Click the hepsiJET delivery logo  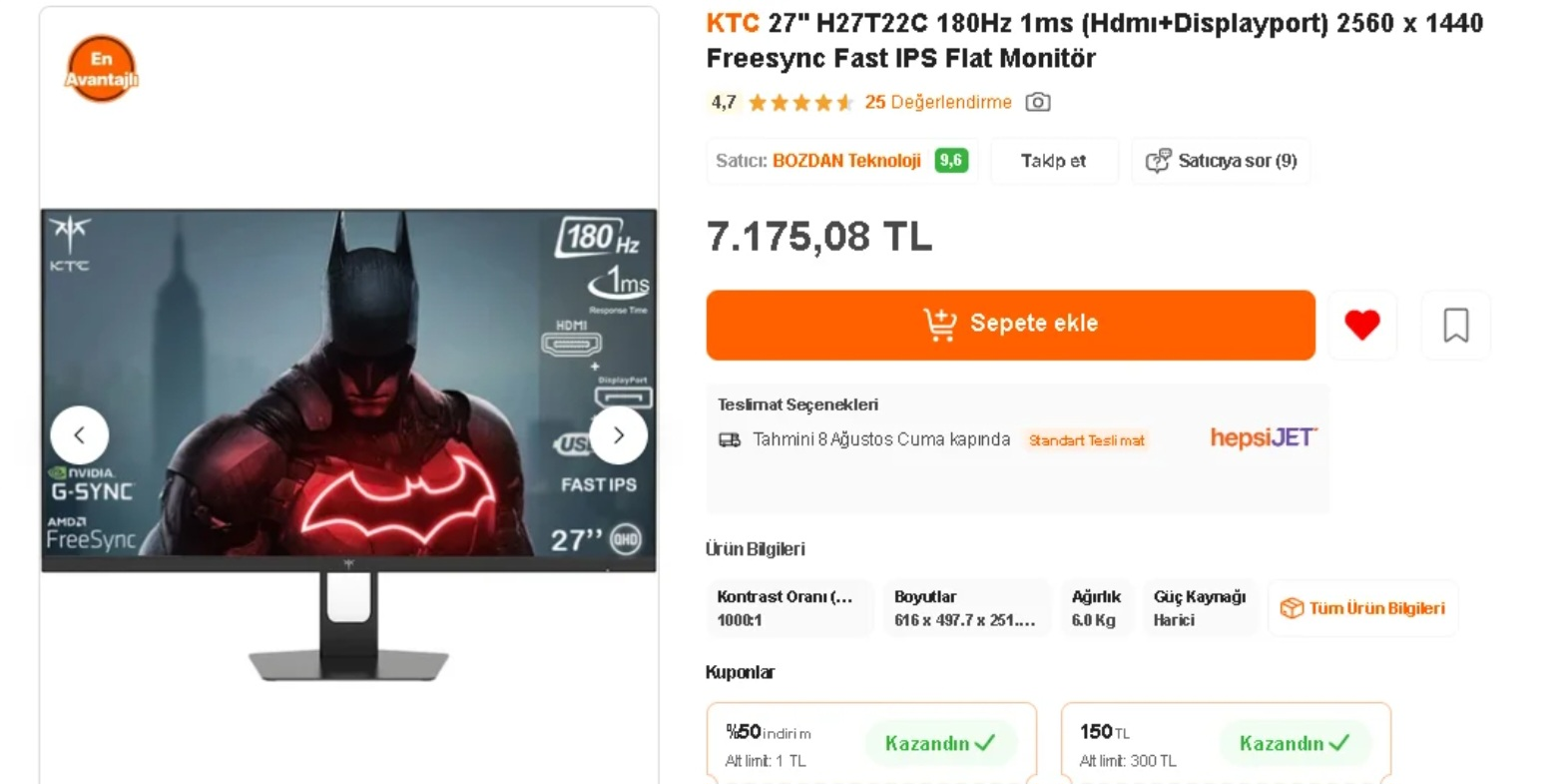pyautogui.click(x=1263, y=437)
